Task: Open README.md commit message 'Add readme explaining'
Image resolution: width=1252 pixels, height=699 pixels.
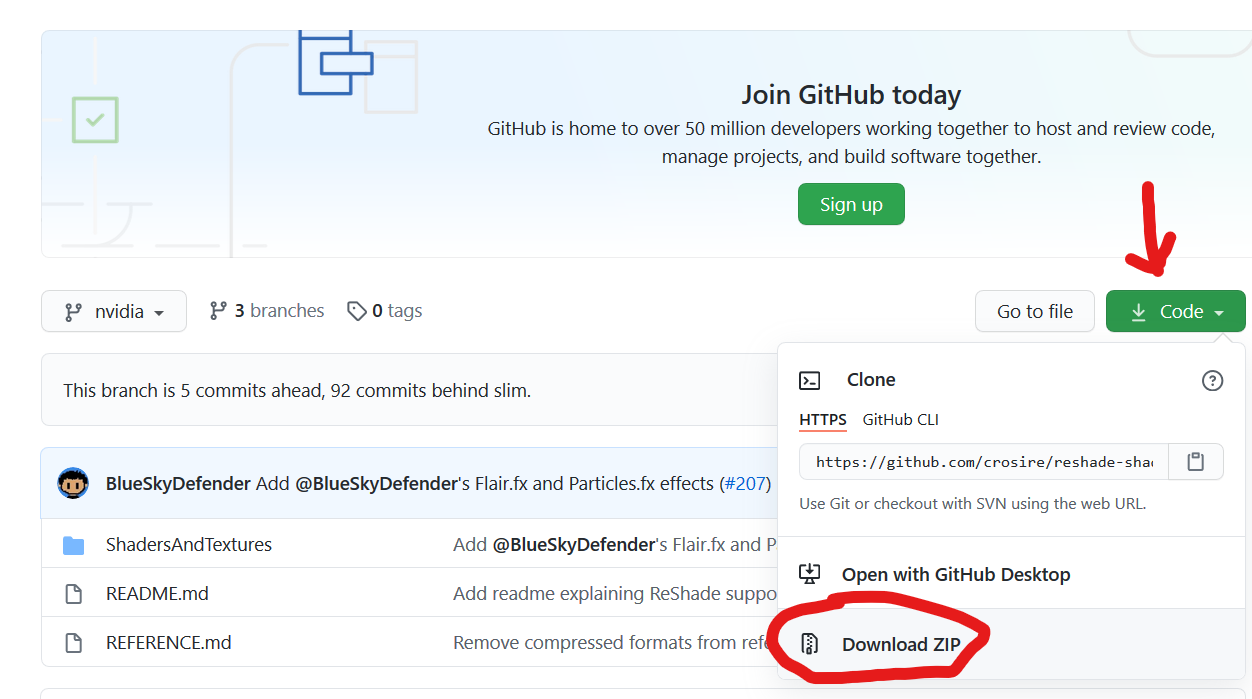Action: [x=615, y=594]
